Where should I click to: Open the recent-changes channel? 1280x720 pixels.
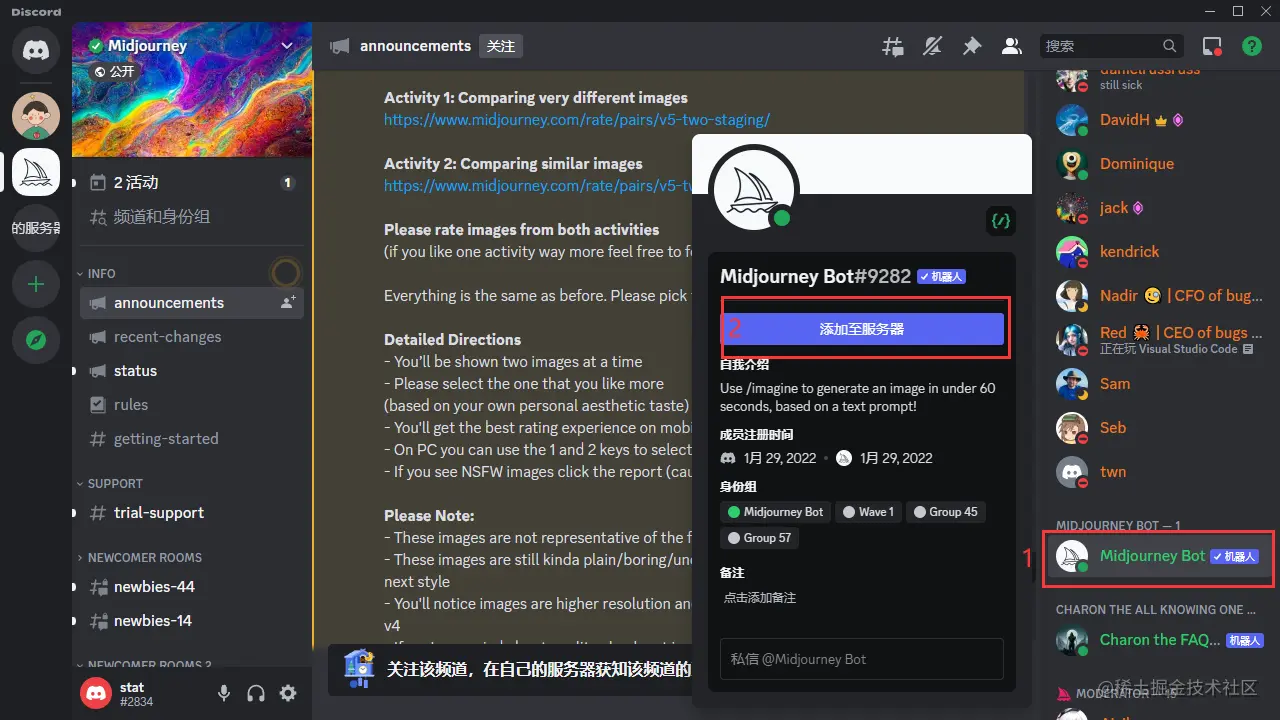tap(192, 337)
